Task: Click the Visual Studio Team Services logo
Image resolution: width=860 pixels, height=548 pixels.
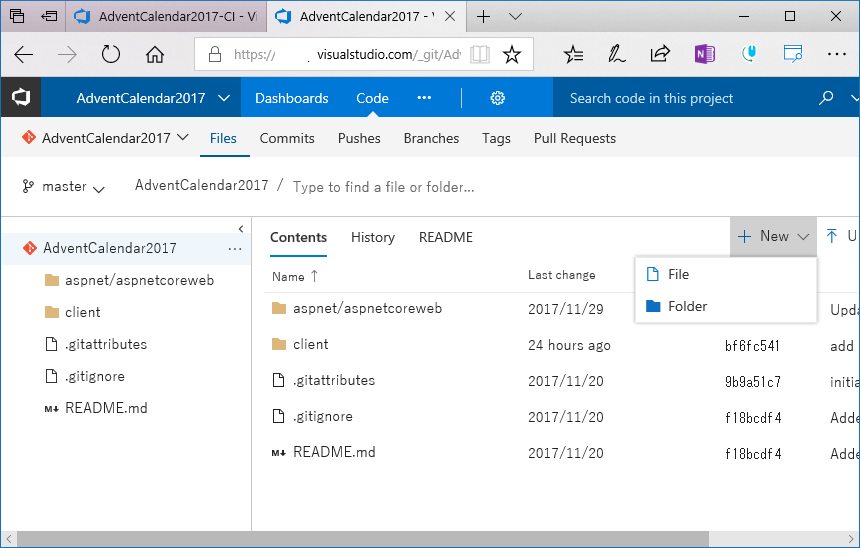Action: click(21, 97)
